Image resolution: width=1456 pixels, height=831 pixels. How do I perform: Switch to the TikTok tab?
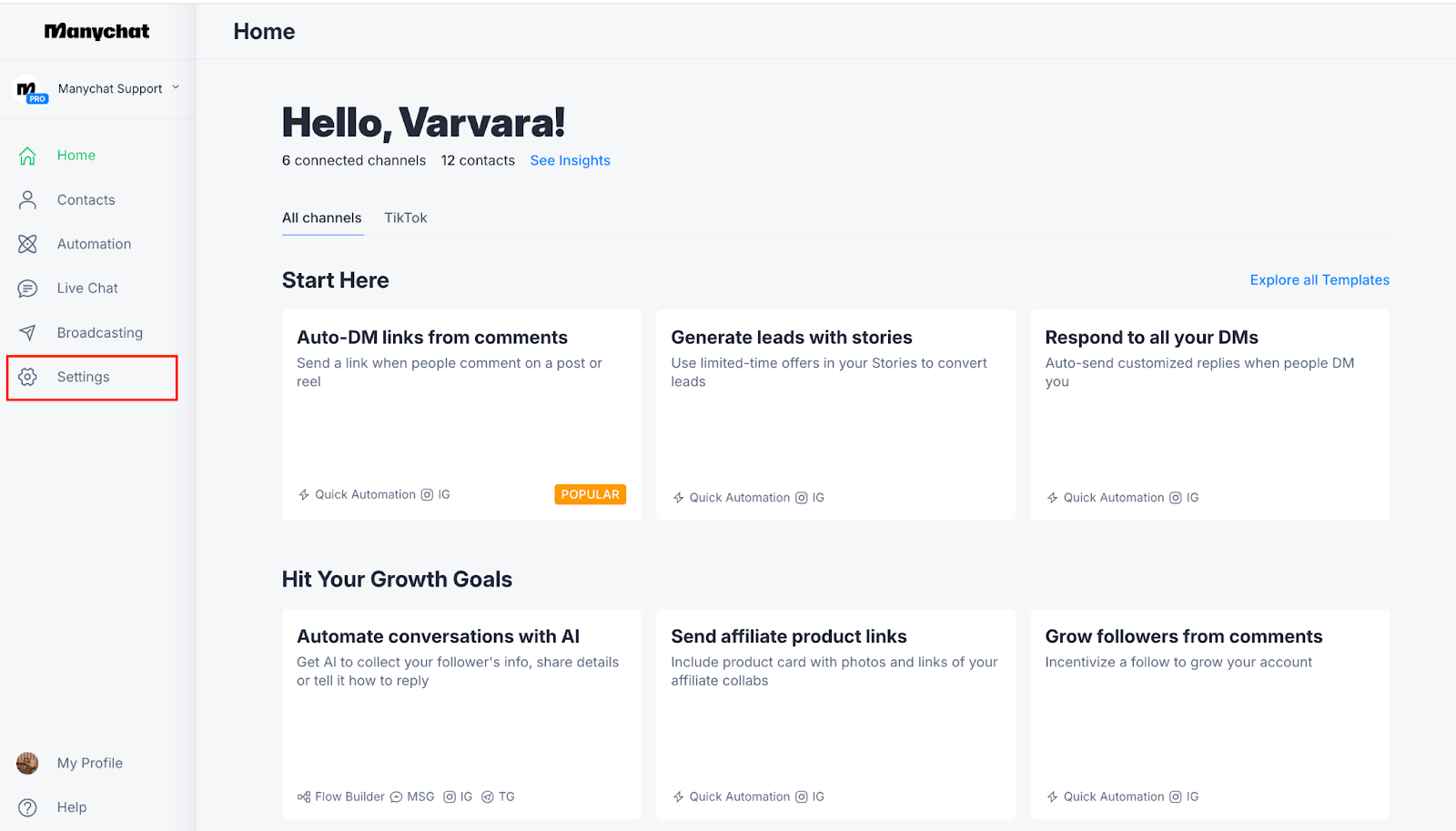click(x=405, y=218)
